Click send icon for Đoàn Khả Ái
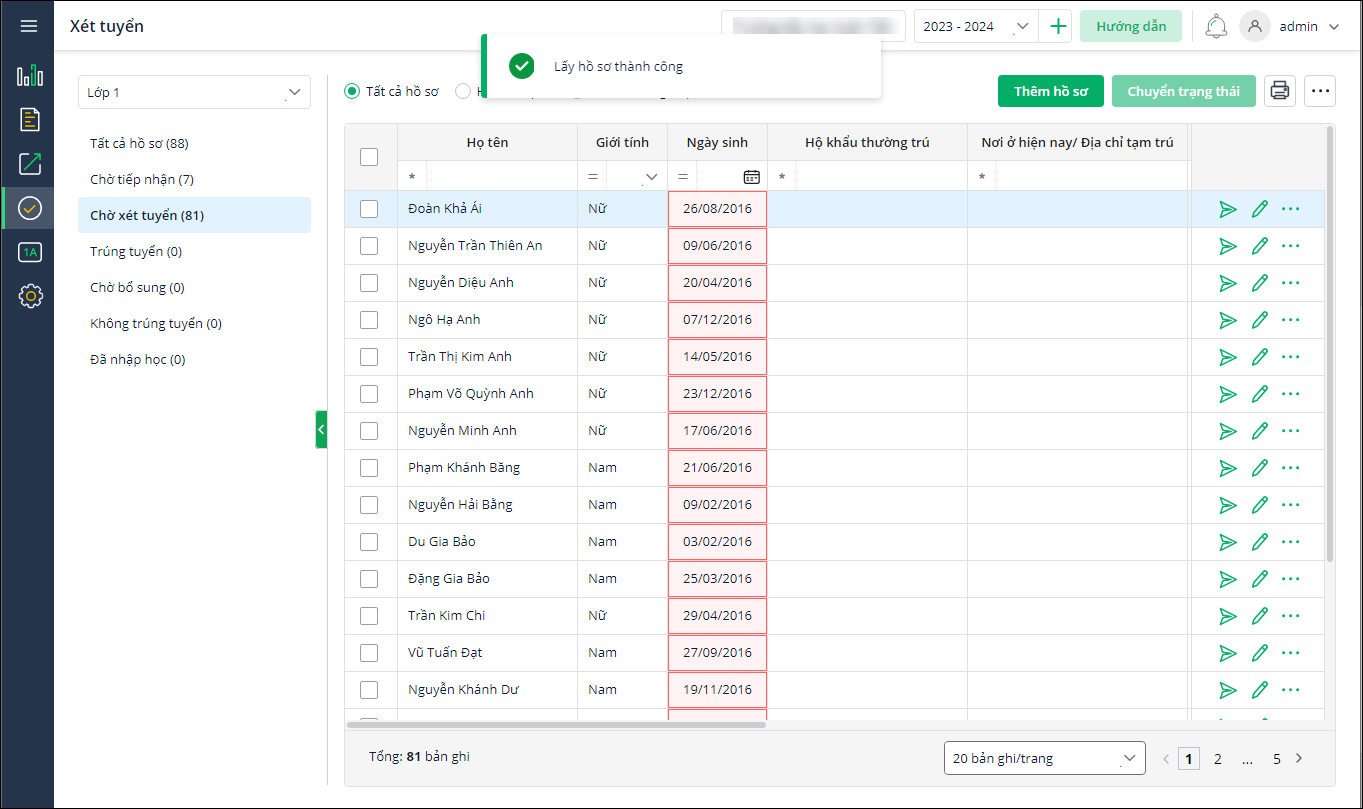The height and width of the screenshot is (809, 1363). 1228,209
